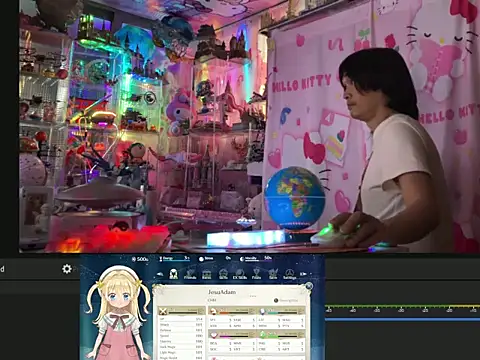Click the pink heart stat group icon
This screenshot has height=360, width=480.
pyautogui.click(x=214, y=334)
